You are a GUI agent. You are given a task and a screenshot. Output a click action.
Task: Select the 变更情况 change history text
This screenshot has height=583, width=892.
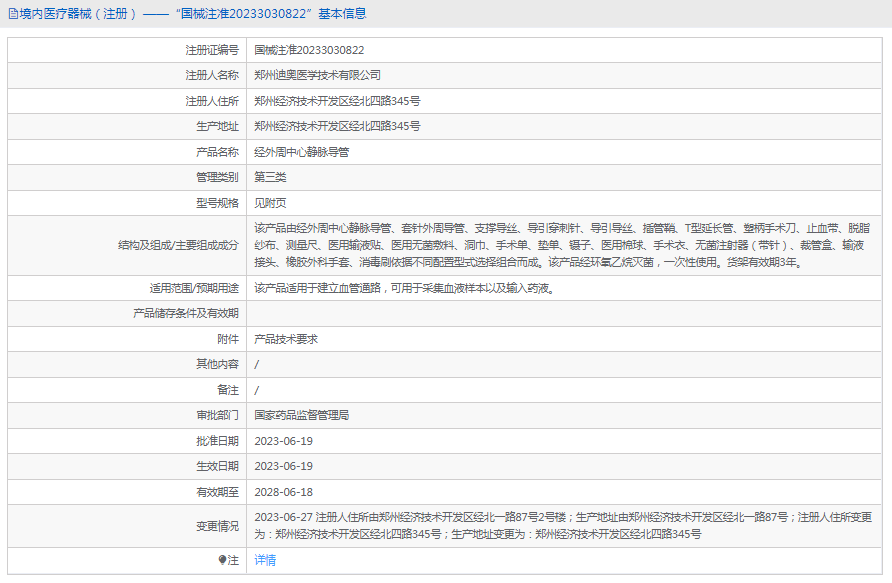[x=563, y=526]
